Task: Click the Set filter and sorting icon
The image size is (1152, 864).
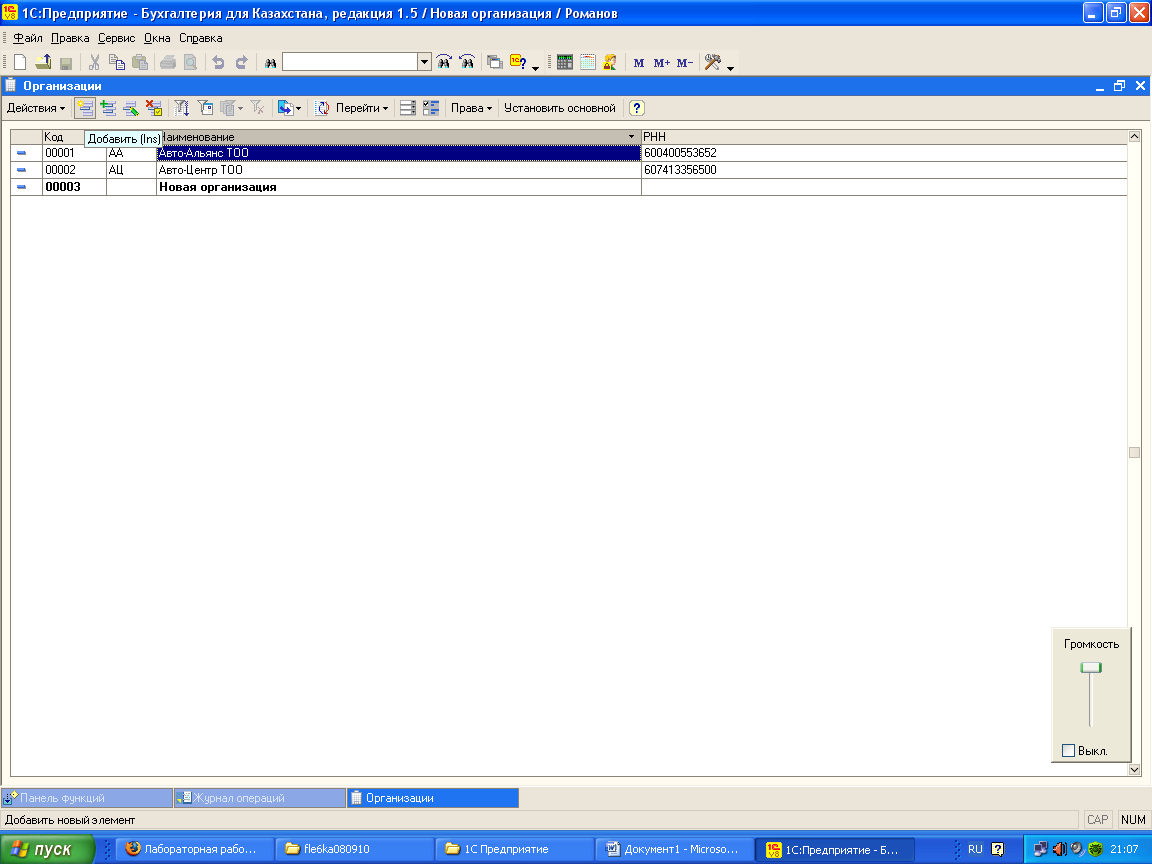Action: [x=181, y=108]
